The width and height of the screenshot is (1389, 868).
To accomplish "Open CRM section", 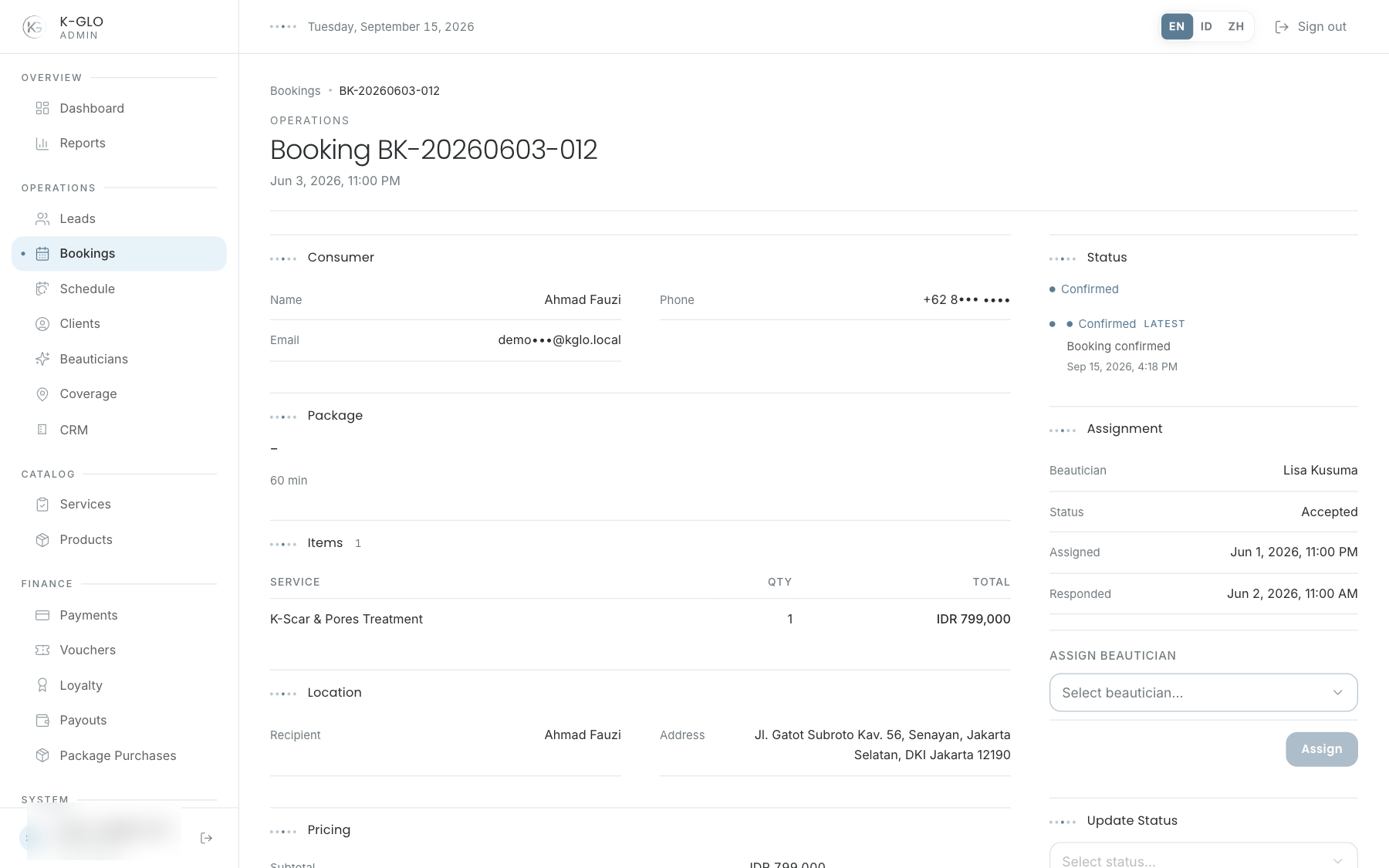I will [x=119, y=430].
